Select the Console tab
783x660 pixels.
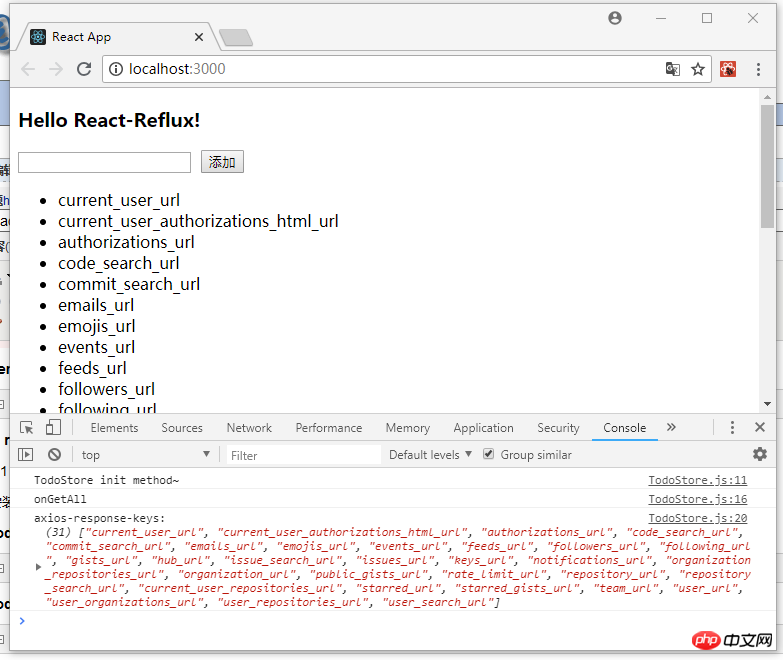[624, 428]
